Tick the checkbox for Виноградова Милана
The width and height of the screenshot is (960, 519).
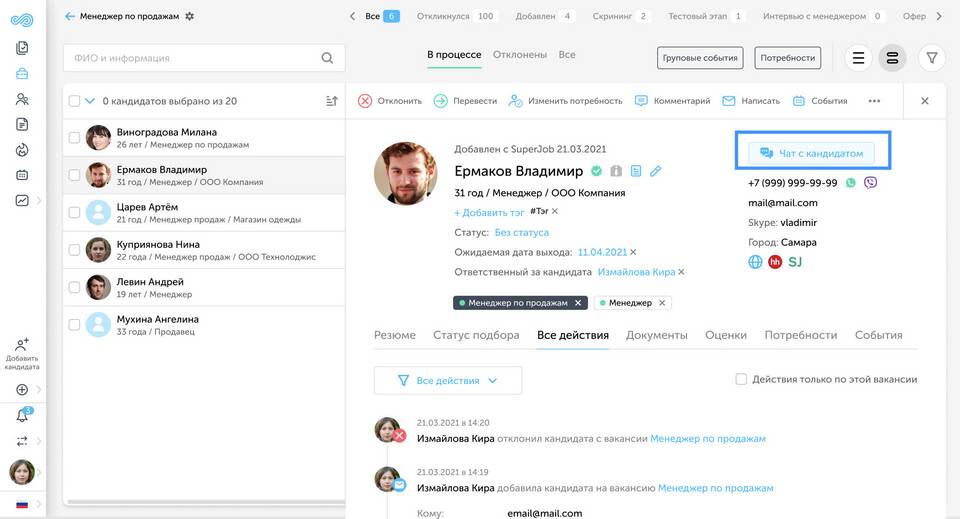(x=74, y=138)
